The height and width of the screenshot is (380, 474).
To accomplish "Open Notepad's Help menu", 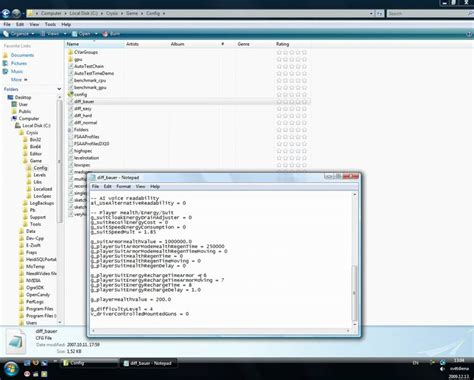I will point(155,187).
